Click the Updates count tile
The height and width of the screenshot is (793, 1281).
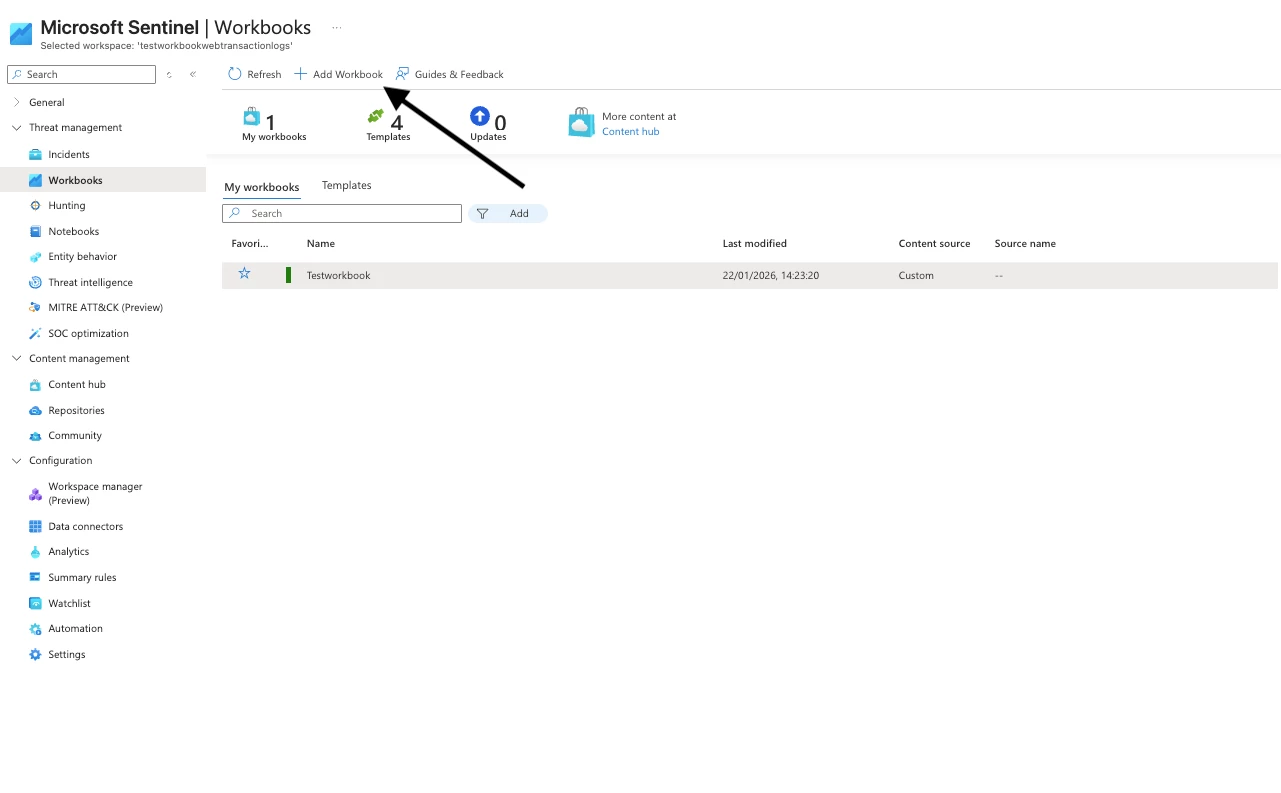coord(488,124)
